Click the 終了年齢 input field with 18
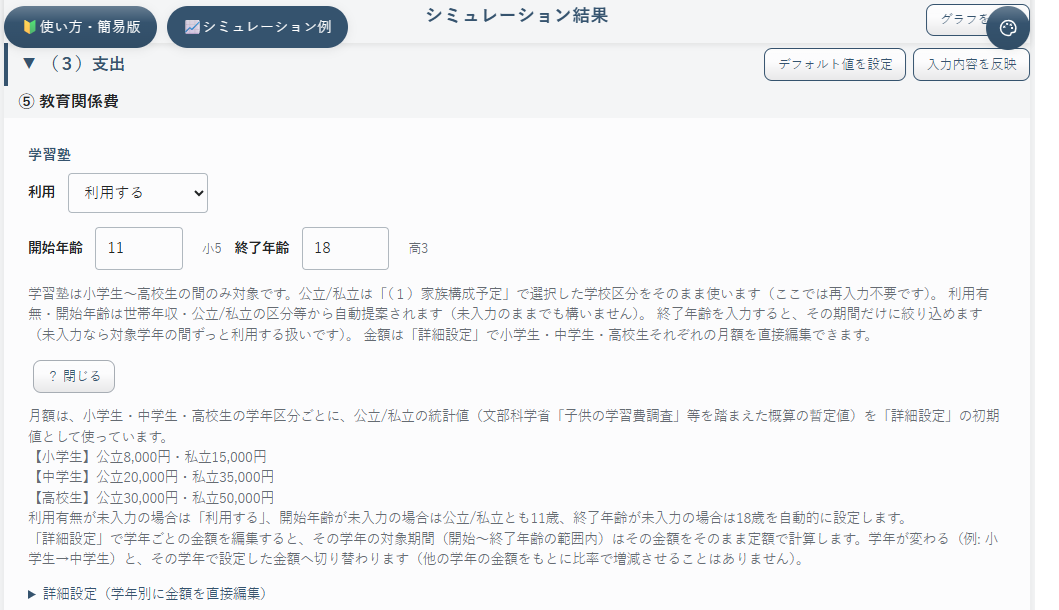1059x610 pixels. [x=345, y=249]
